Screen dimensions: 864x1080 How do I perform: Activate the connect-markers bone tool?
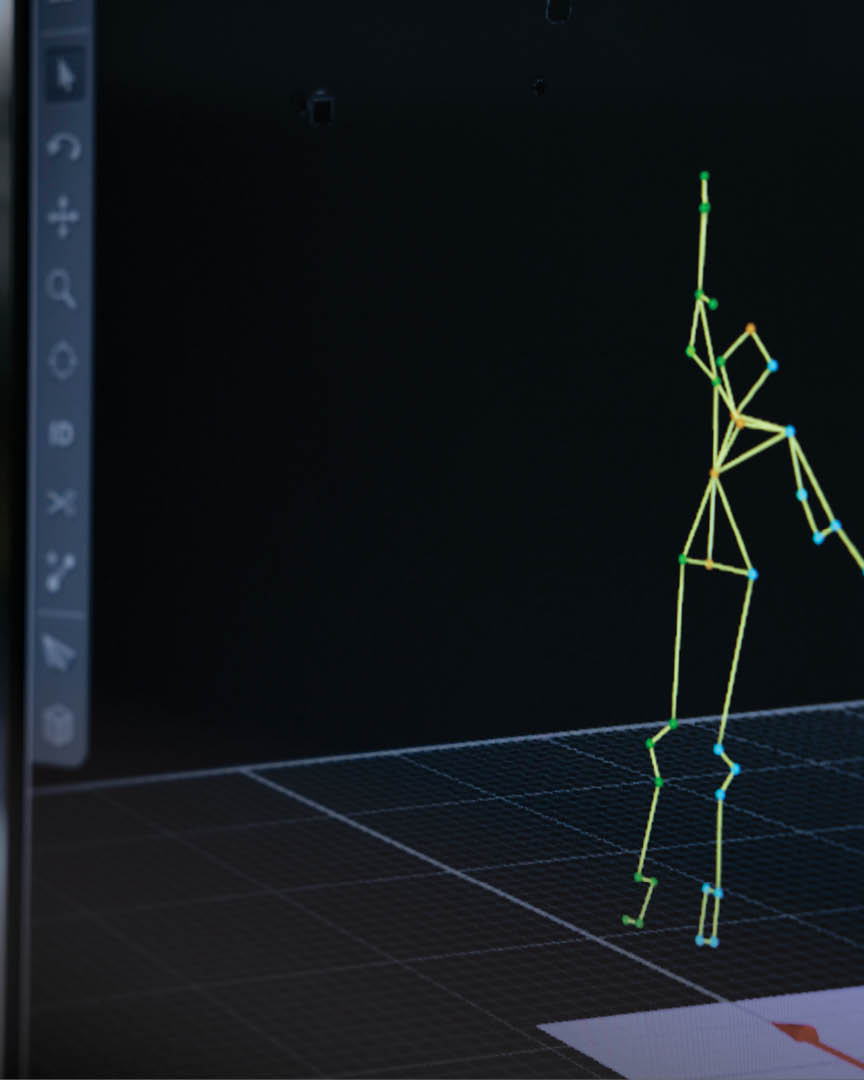coord(61,573)
